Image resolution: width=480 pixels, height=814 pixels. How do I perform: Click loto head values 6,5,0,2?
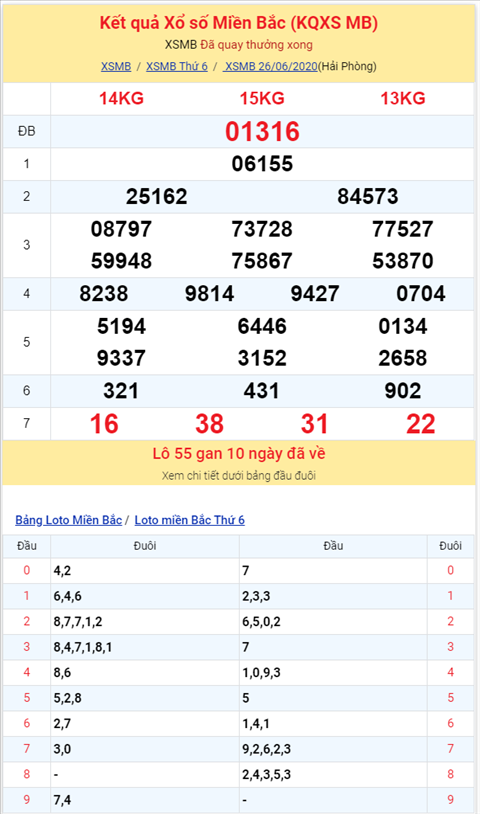(261, 621)
